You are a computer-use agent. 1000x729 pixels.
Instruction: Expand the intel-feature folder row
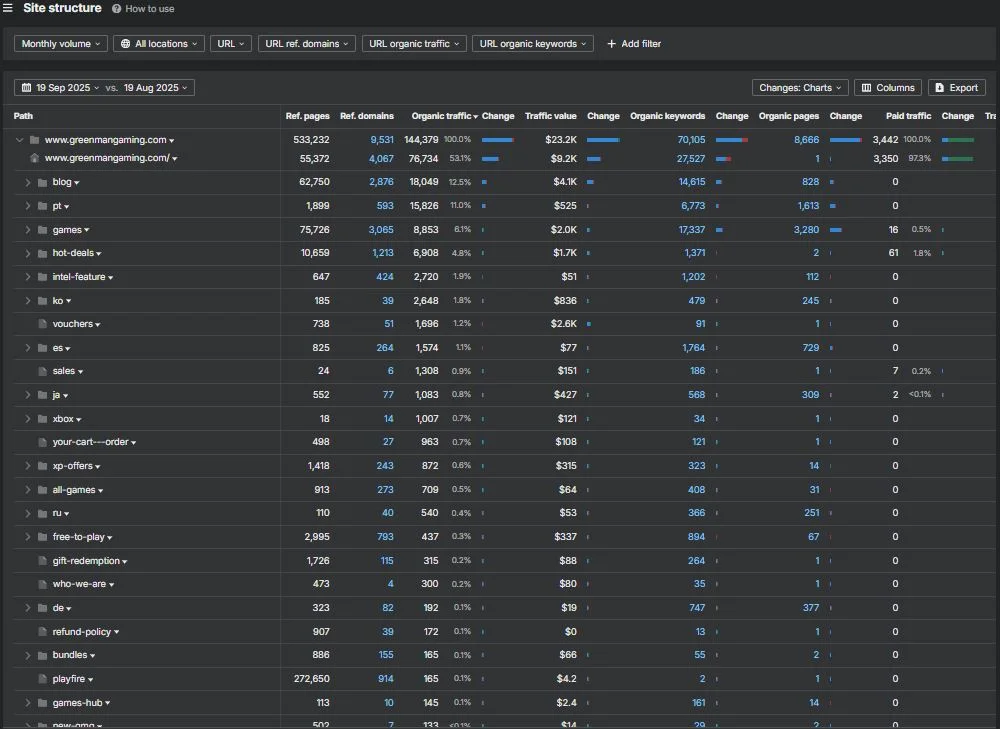(x=27, y=277)
